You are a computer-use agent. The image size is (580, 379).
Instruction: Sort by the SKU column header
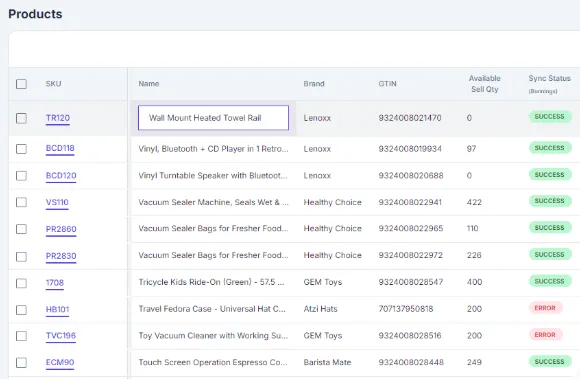click(x=53, y=84)
